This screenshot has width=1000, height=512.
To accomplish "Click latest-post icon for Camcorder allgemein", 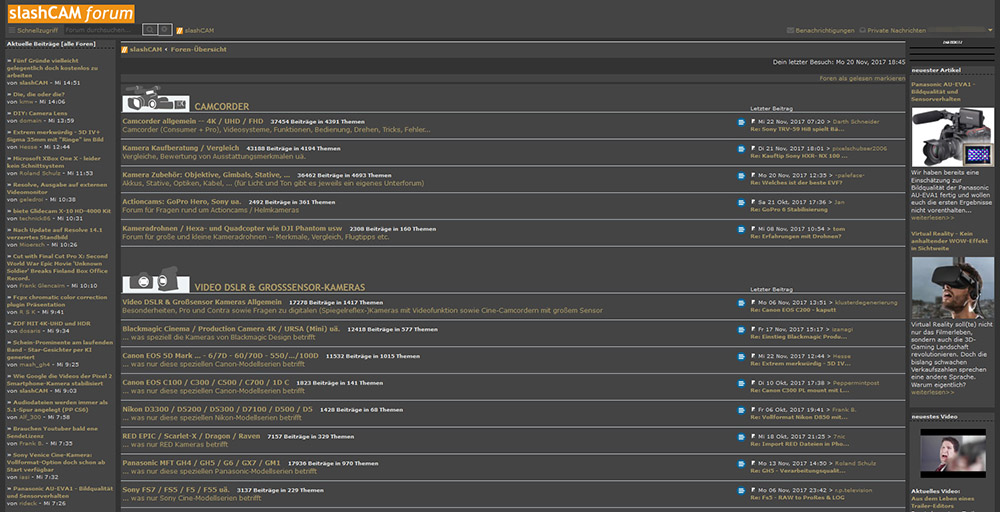I will tap(741, 122).
